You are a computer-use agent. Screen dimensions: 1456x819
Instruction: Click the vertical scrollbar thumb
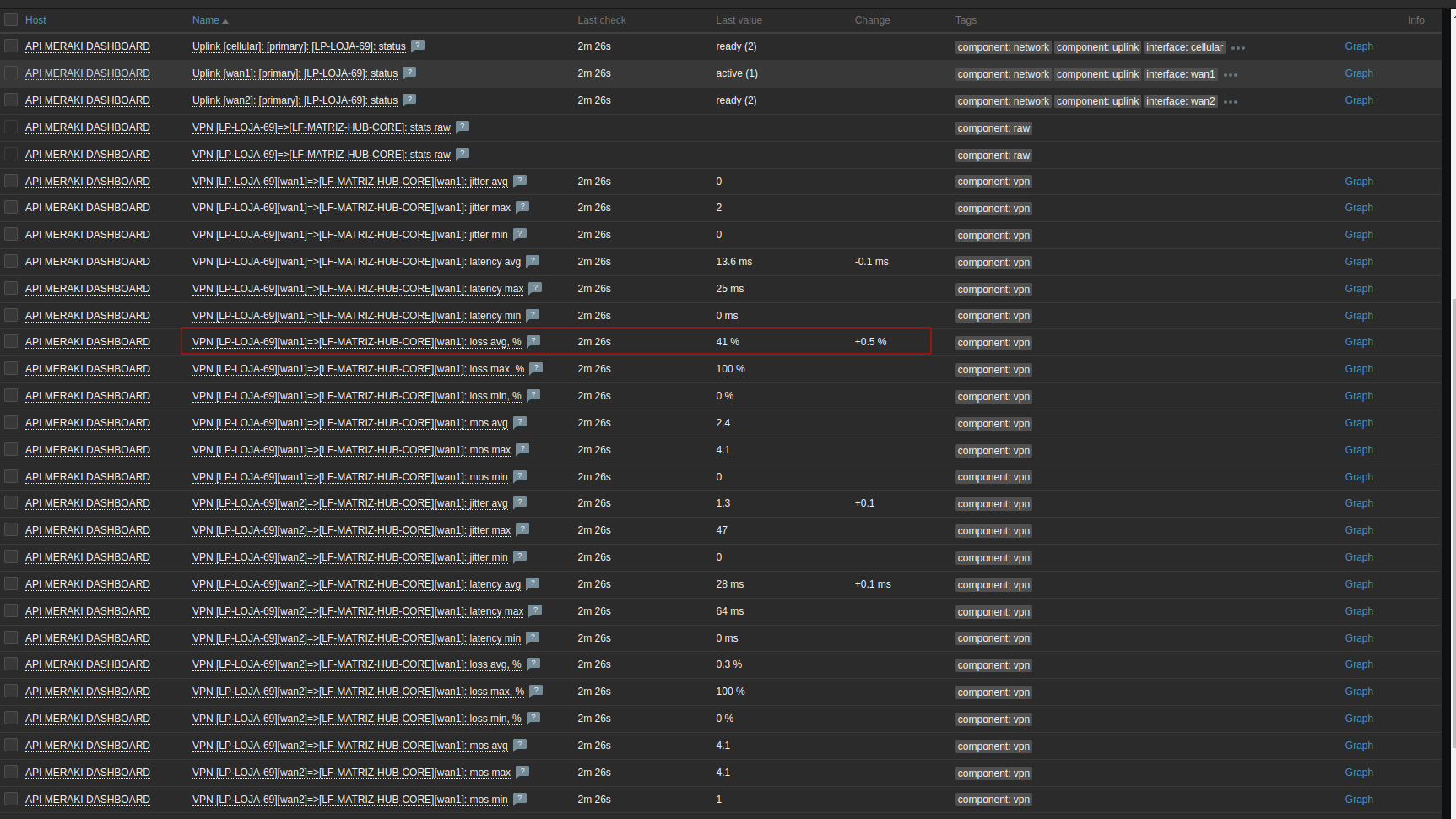[1453, 523]
